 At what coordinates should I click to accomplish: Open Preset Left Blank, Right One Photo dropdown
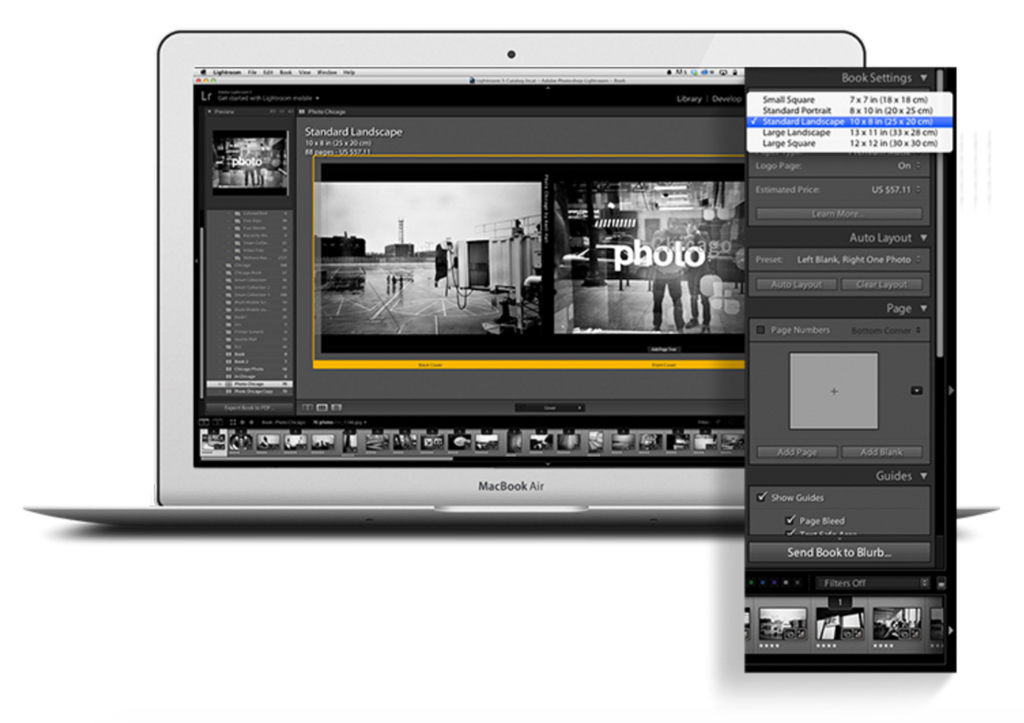tap(858, 260)
